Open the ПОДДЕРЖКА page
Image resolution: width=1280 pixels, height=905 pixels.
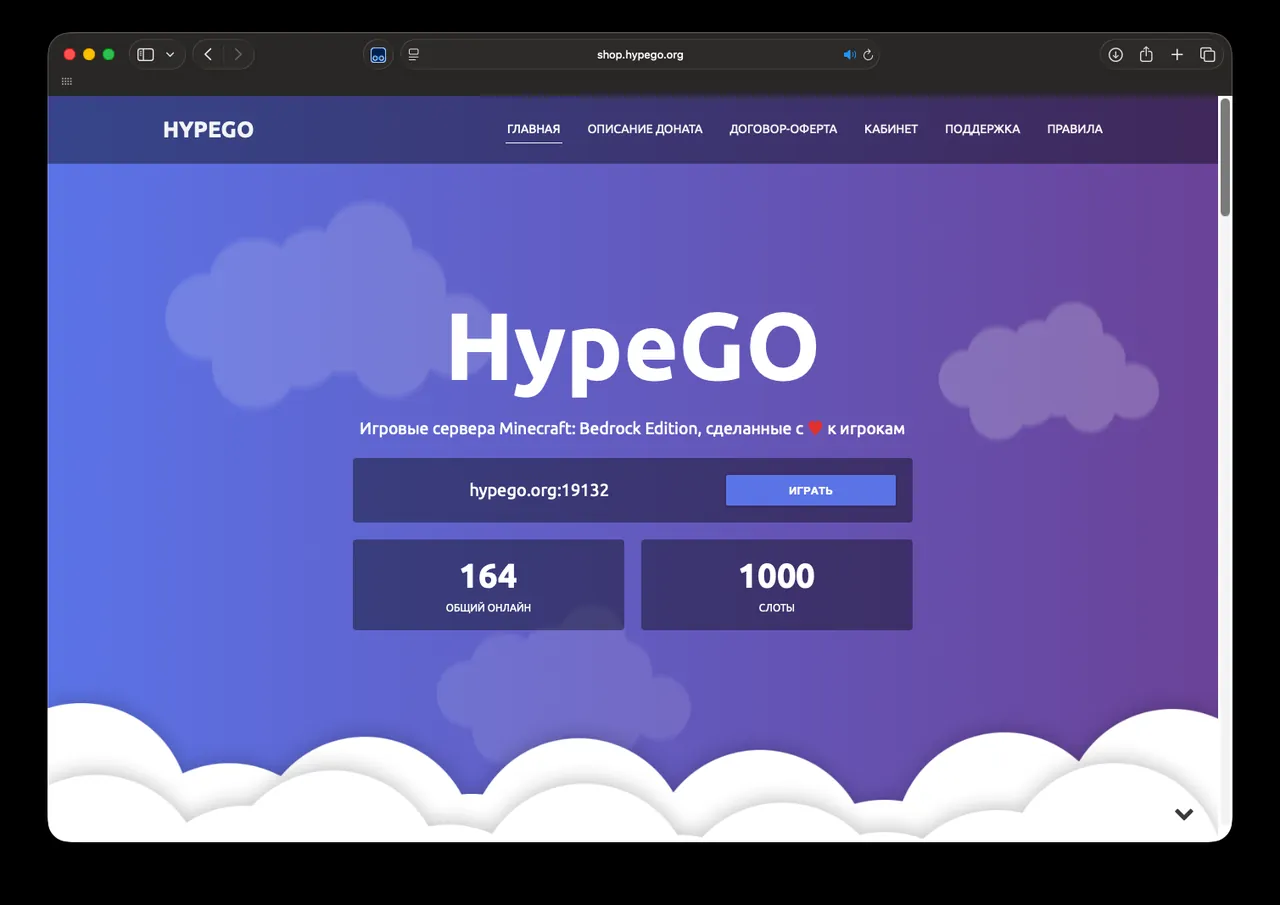click(982, 129)
